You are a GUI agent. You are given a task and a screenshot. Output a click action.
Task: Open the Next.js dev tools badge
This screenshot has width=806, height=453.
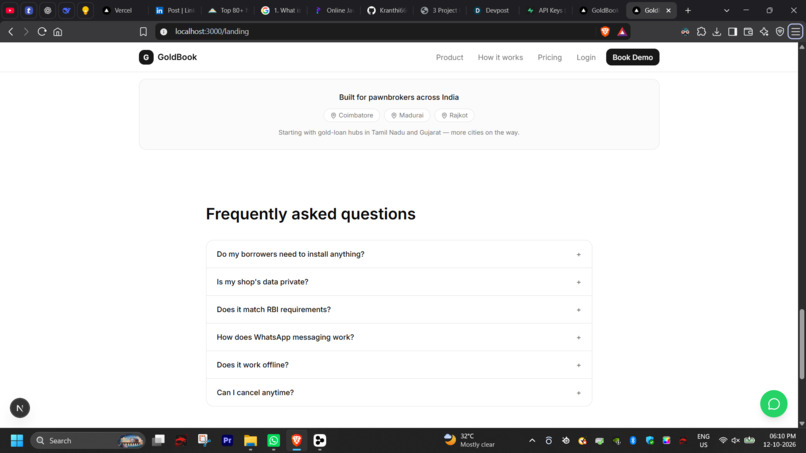tap(20, 408)
